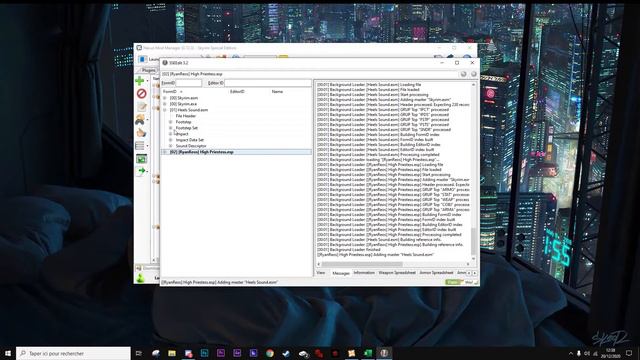Click the people icon in Nexus Mod Manager sidebar
Image resolution: width=640 pixels, height=360 pixels.
(140, 120)
